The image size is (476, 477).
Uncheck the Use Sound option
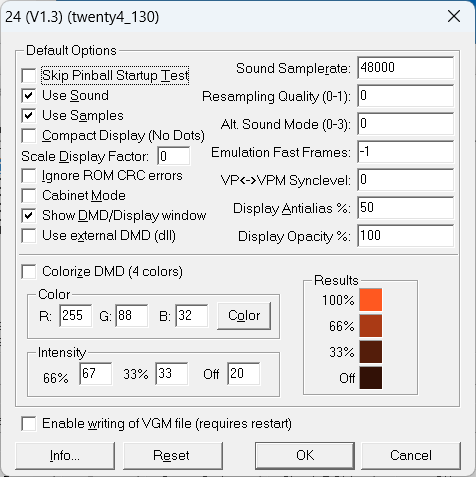(29, 96)
